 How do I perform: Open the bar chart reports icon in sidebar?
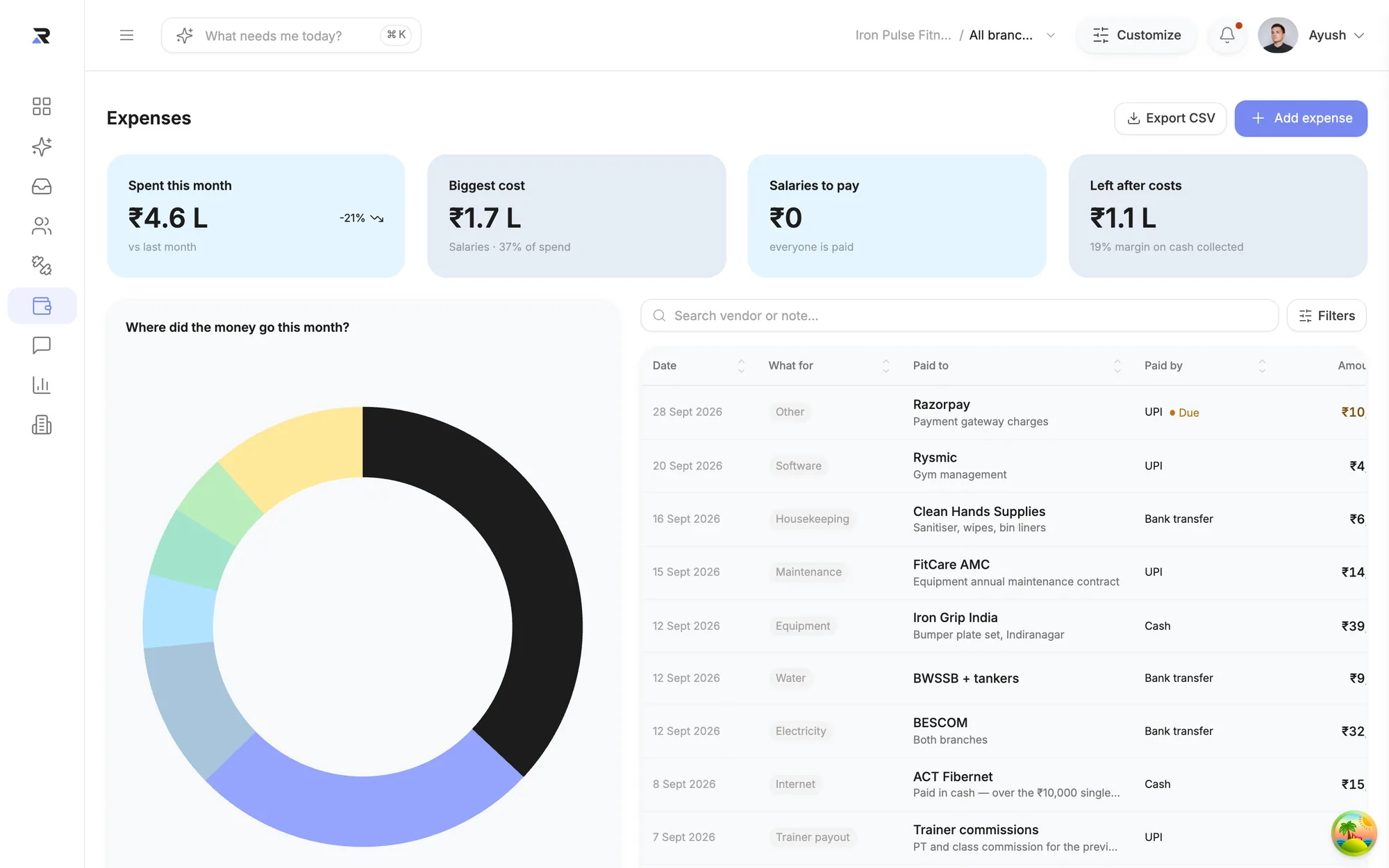[42, 385]
